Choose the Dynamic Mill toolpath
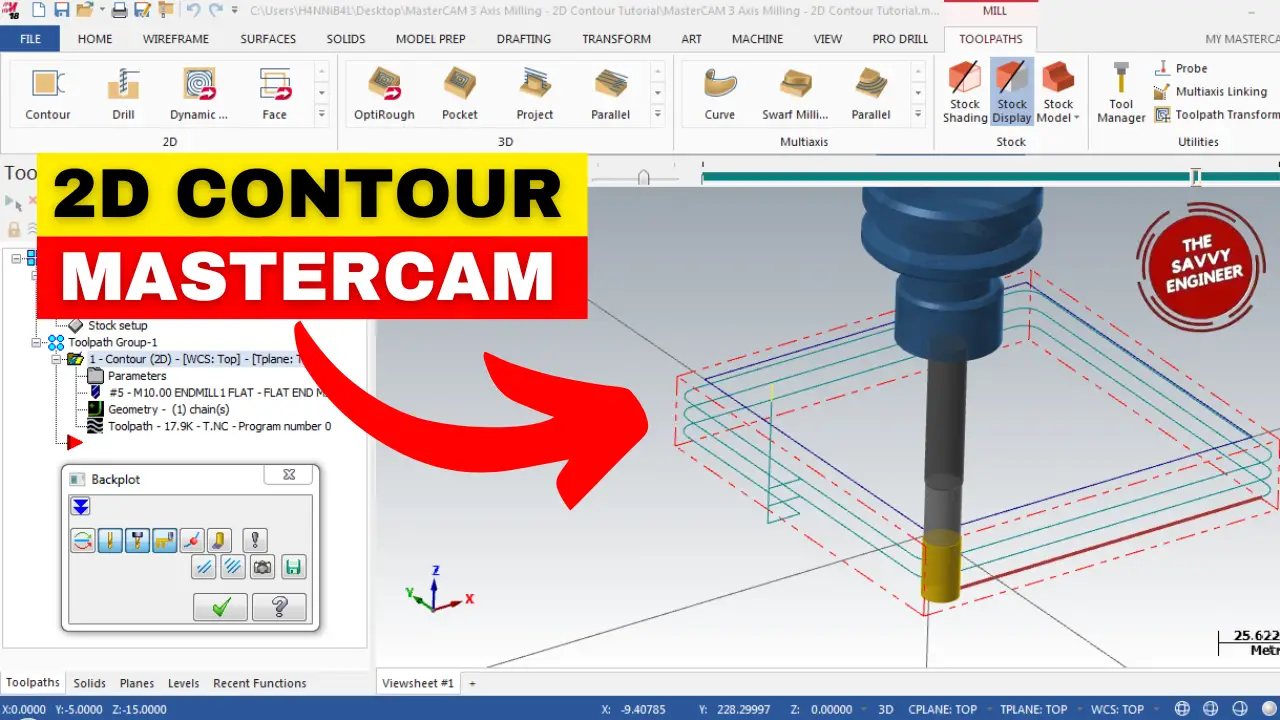Screen dimensions: 1280x720 tap(199, 94)
